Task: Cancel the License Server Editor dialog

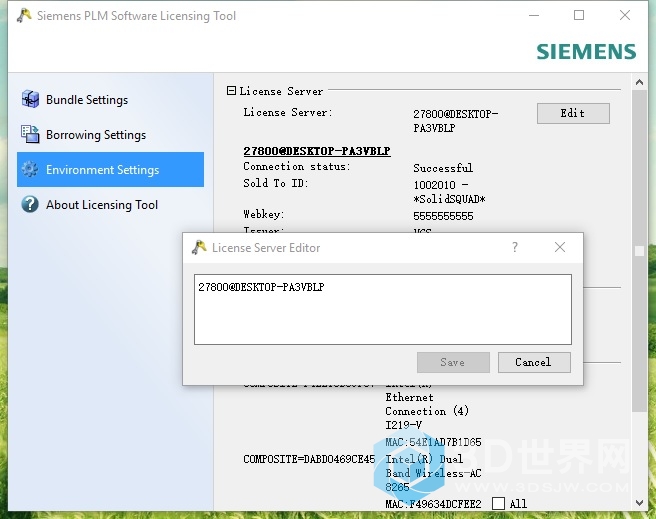Action: click(534, 362)
